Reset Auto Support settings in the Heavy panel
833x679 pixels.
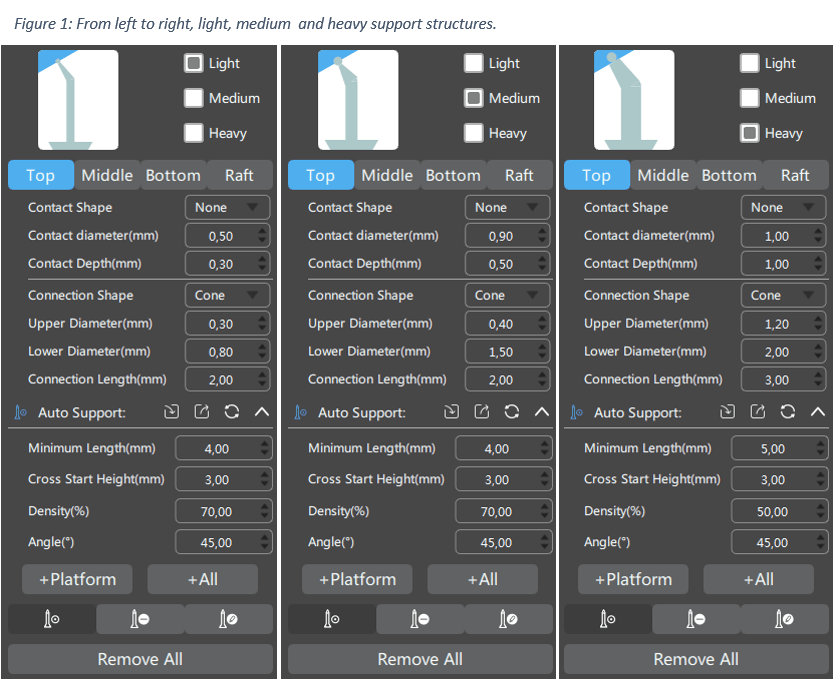(787, 412)
